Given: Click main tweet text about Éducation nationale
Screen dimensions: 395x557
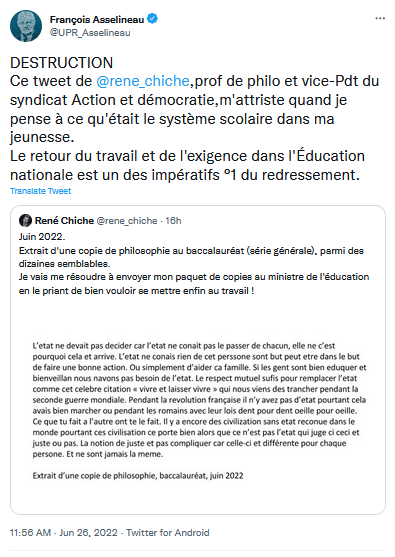Looking at the screenshot, I should tap(187, 166).
